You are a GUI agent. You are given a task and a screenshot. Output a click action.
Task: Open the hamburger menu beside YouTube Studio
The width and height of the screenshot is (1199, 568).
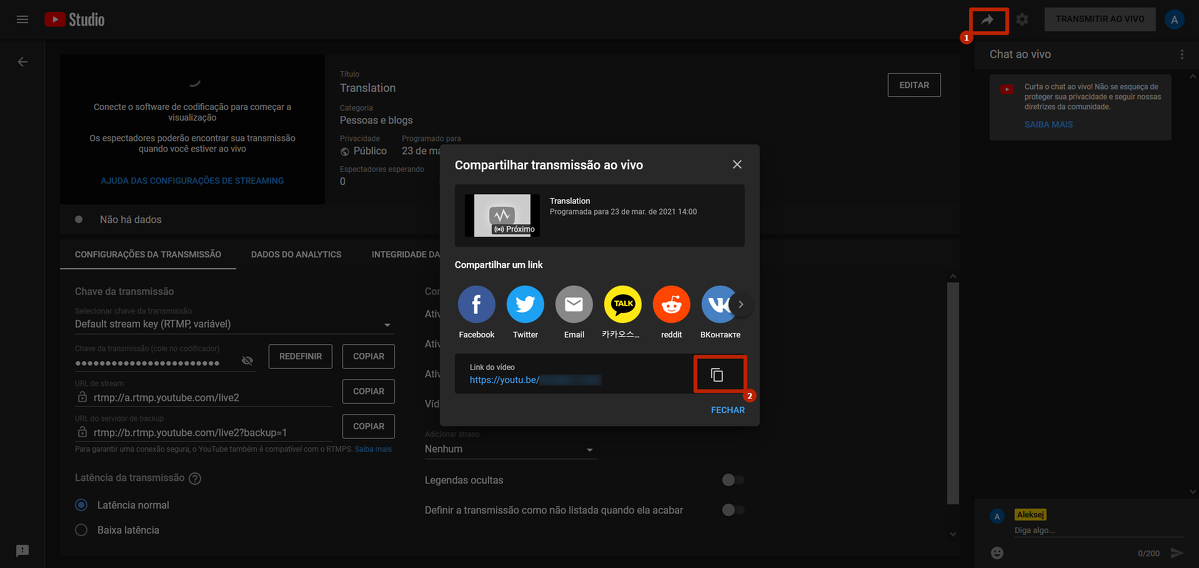pos(23,20)
